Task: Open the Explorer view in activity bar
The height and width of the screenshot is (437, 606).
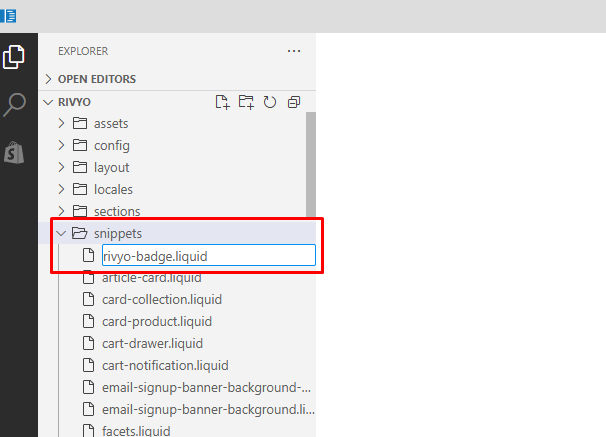Action: pos(14,57)
